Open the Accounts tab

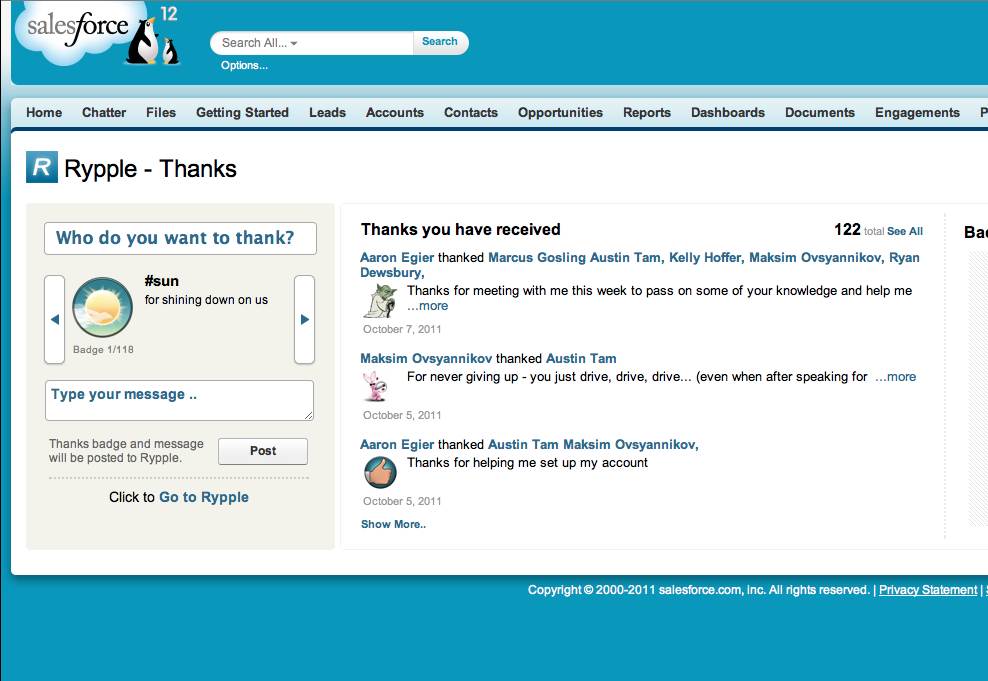click(394, 112)
